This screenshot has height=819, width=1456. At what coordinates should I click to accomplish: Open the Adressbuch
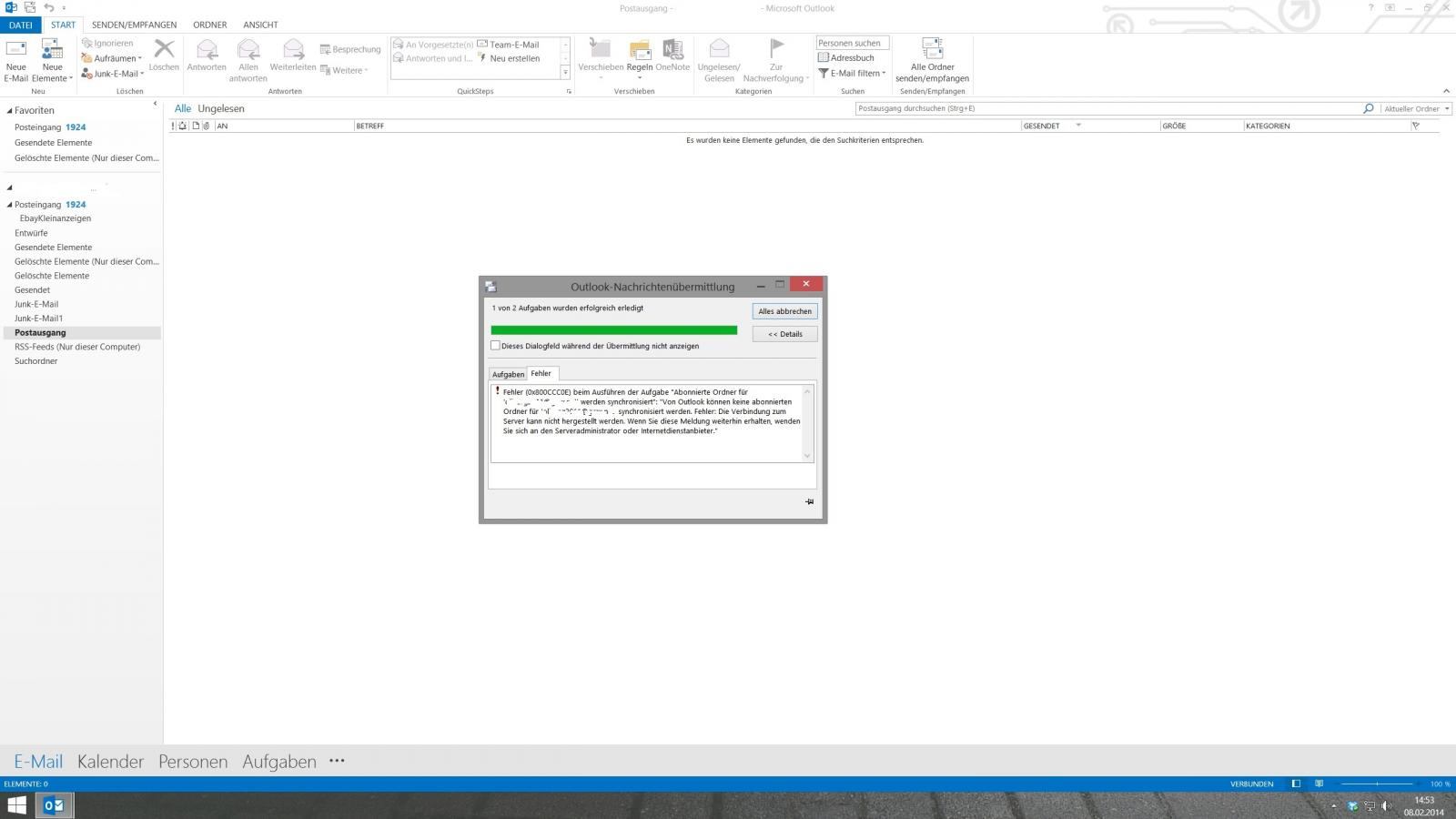(846, 57)
